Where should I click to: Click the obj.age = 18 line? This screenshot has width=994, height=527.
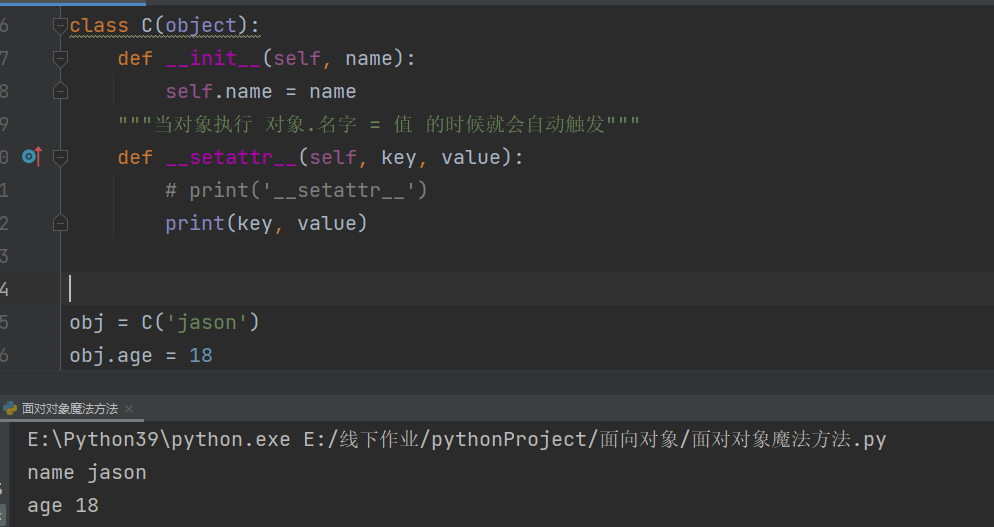(x=141, y=355)
